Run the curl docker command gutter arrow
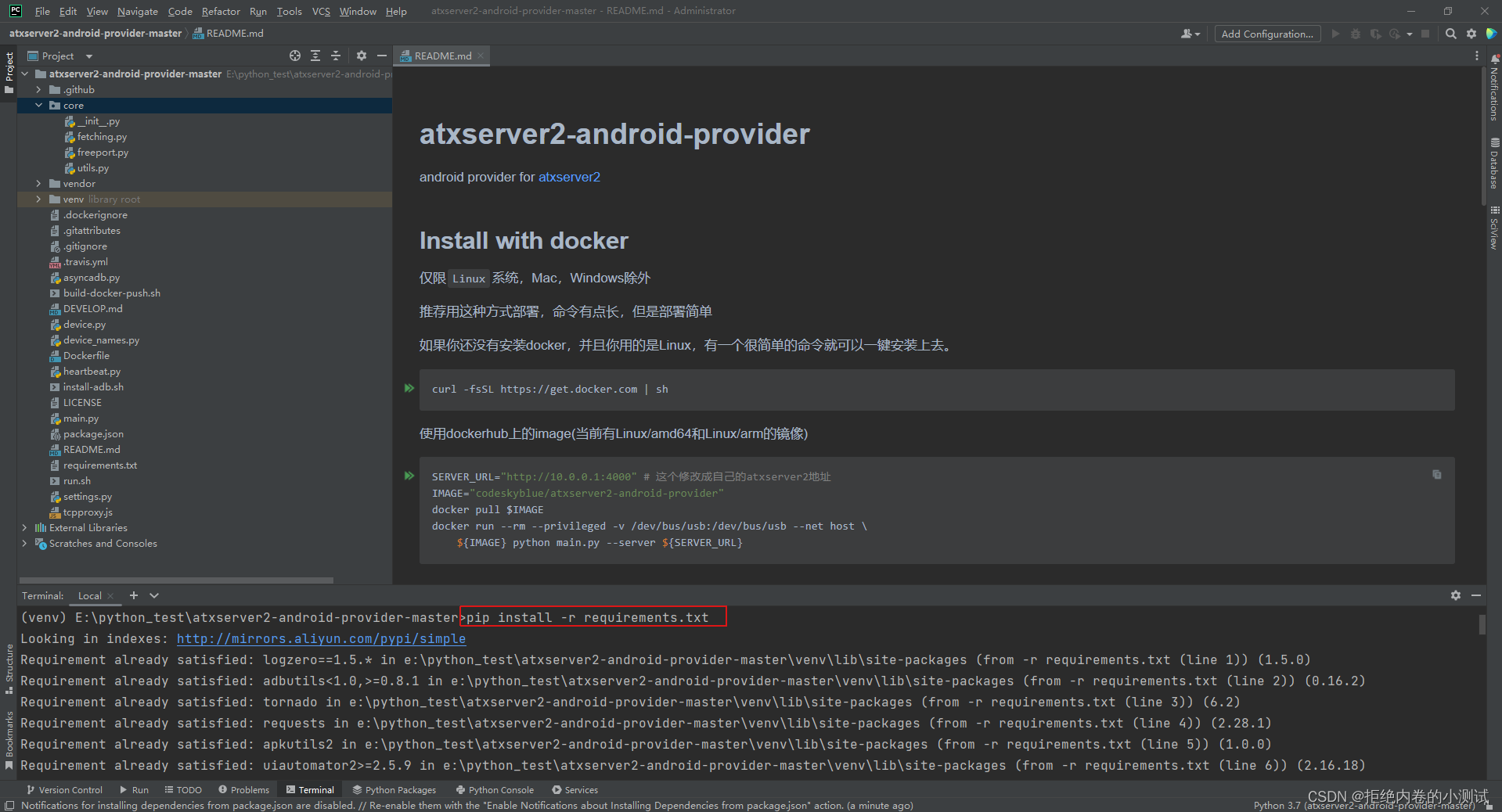The image size is (1502, 812). pyautogui.click(x=409, y=388)
